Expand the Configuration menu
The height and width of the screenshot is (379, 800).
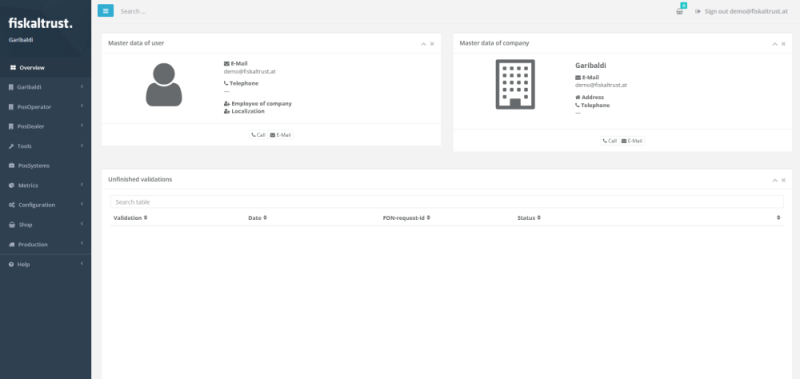pyautogui.click(x=45, y=205)
